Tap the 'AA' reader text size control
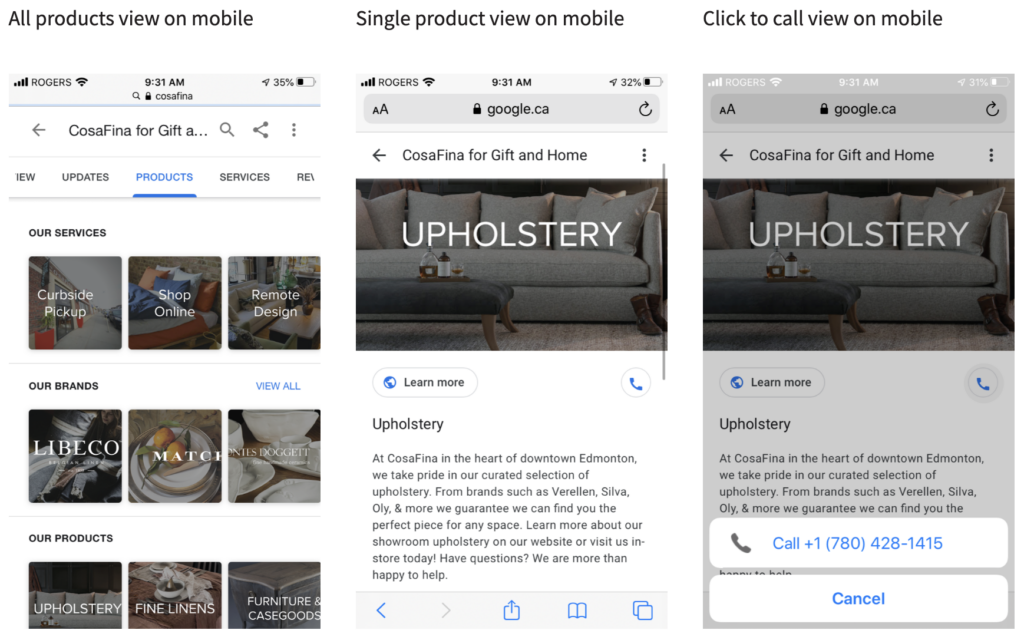This screenshot has height=640, width=1024. pyautogui.click(x=380, y=110)
